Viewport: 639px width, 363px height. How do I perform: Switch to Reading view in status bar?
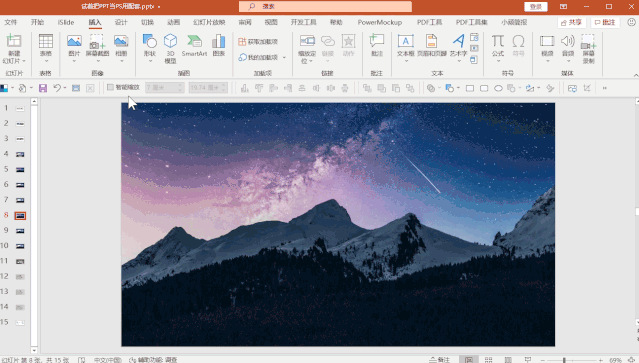(508, 360)
